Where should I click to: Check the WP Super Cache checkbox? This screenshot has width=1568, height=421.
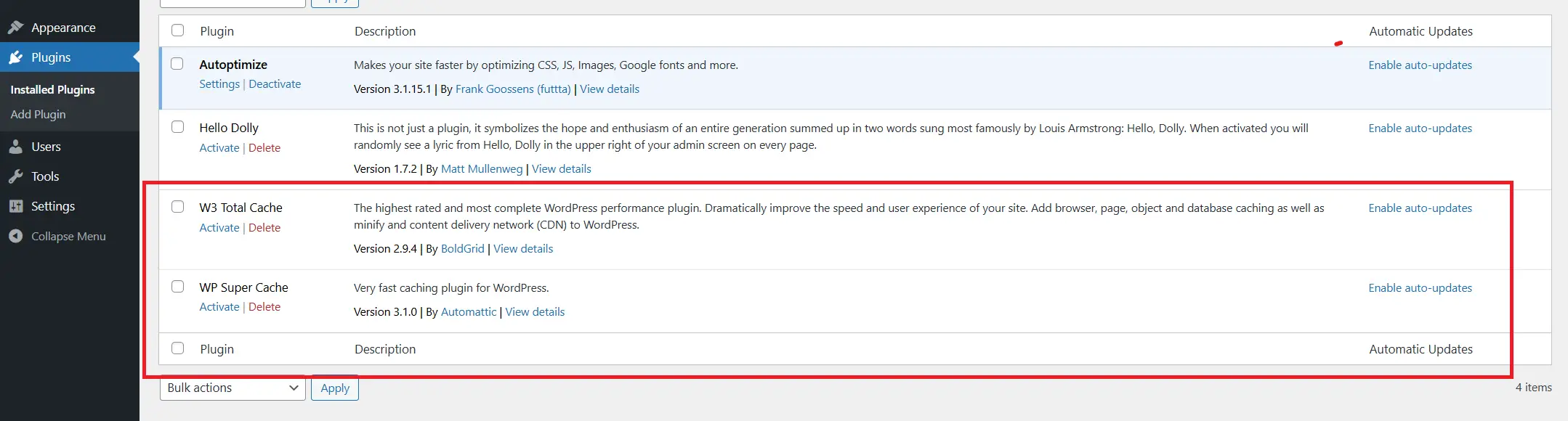[177, 287]
